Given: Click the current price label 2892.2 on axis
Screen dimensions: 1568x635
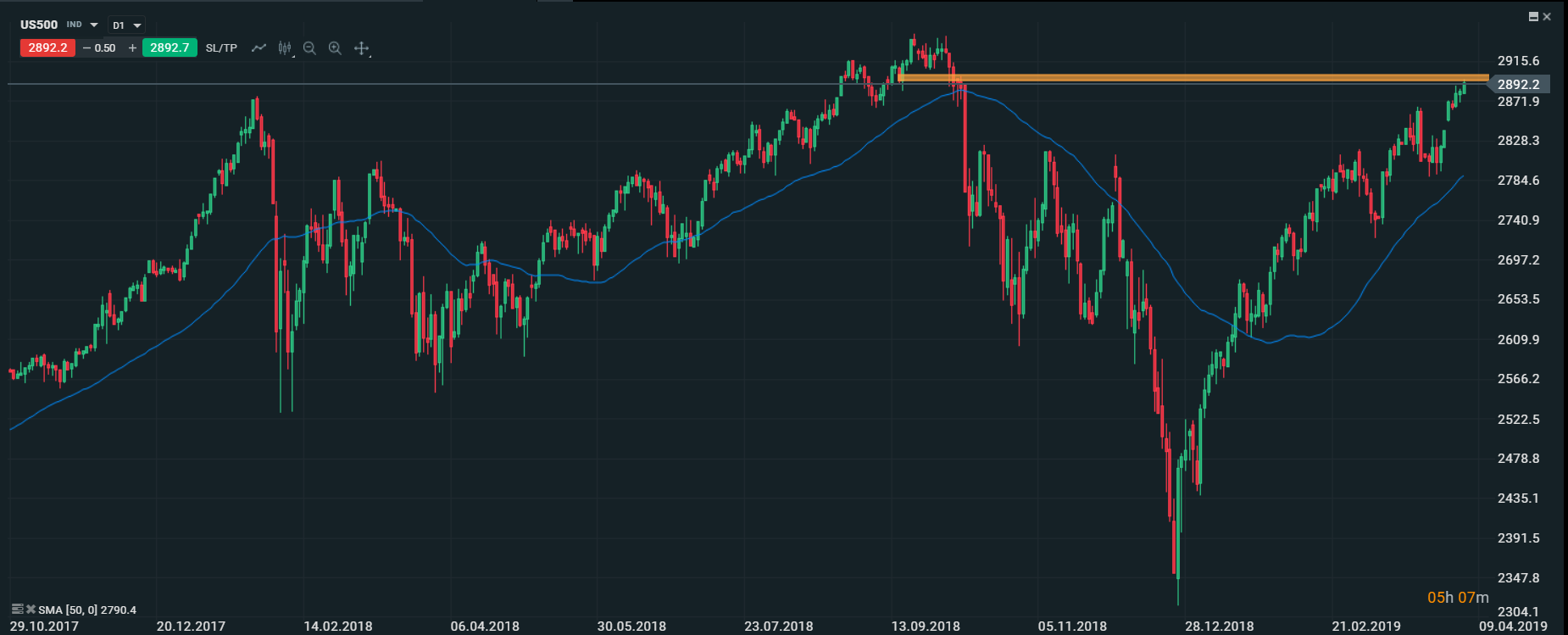Looking at the screenshot, I should 1518,84.
